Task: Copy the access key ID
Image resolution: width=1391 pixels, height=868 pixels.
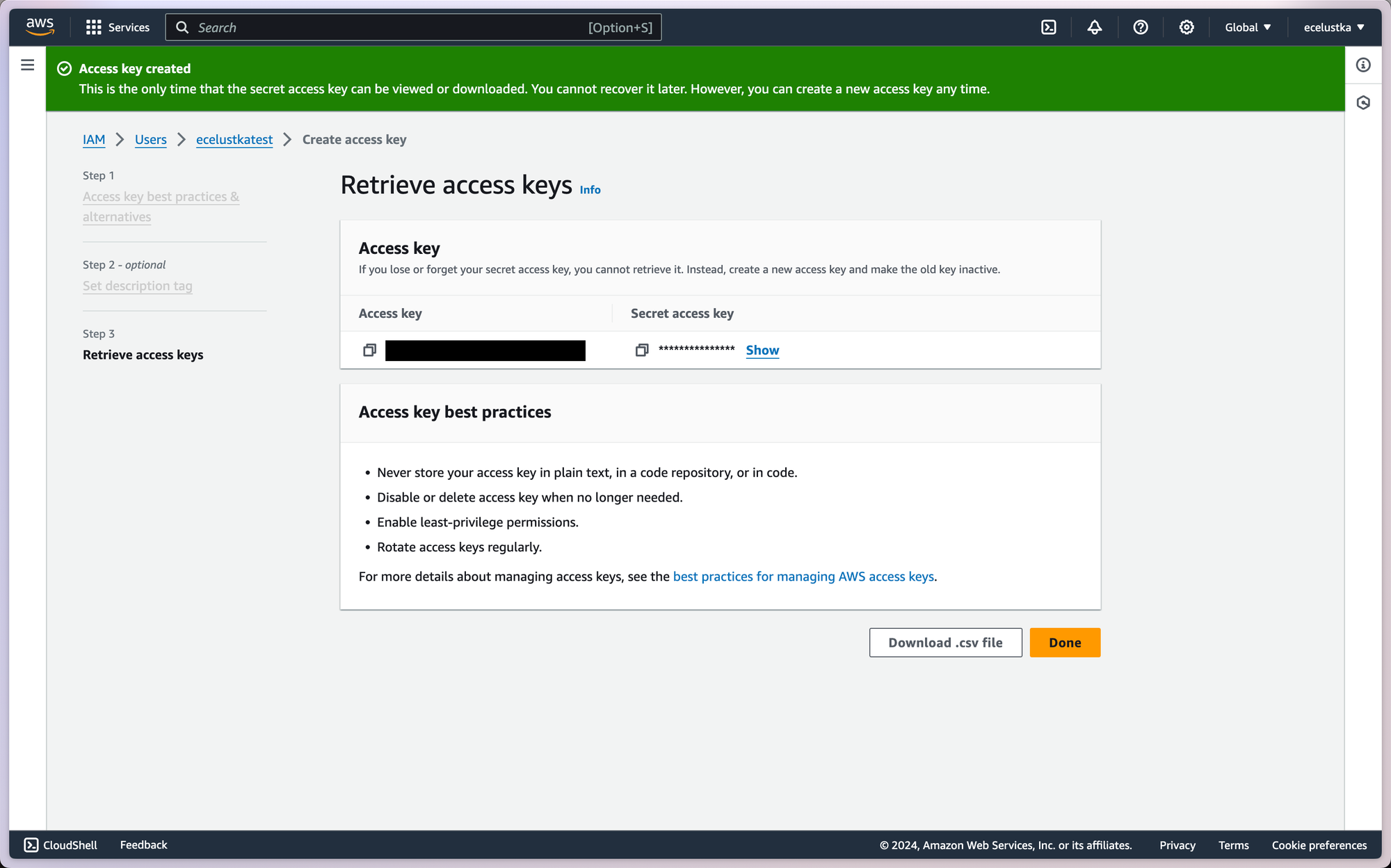Action: click(369, 351)
